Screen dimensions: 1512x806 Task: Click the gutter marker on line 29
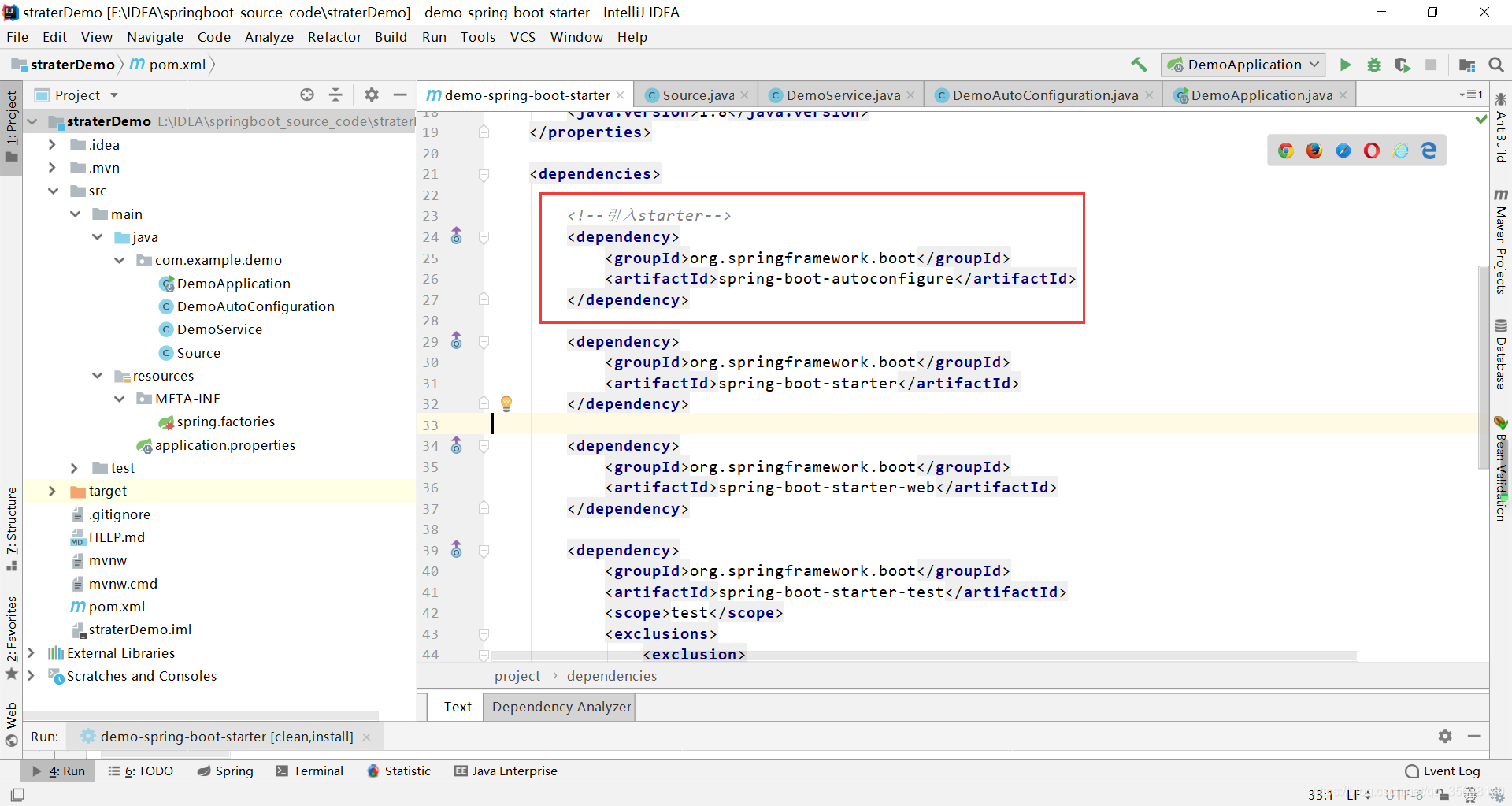[456, 341]
